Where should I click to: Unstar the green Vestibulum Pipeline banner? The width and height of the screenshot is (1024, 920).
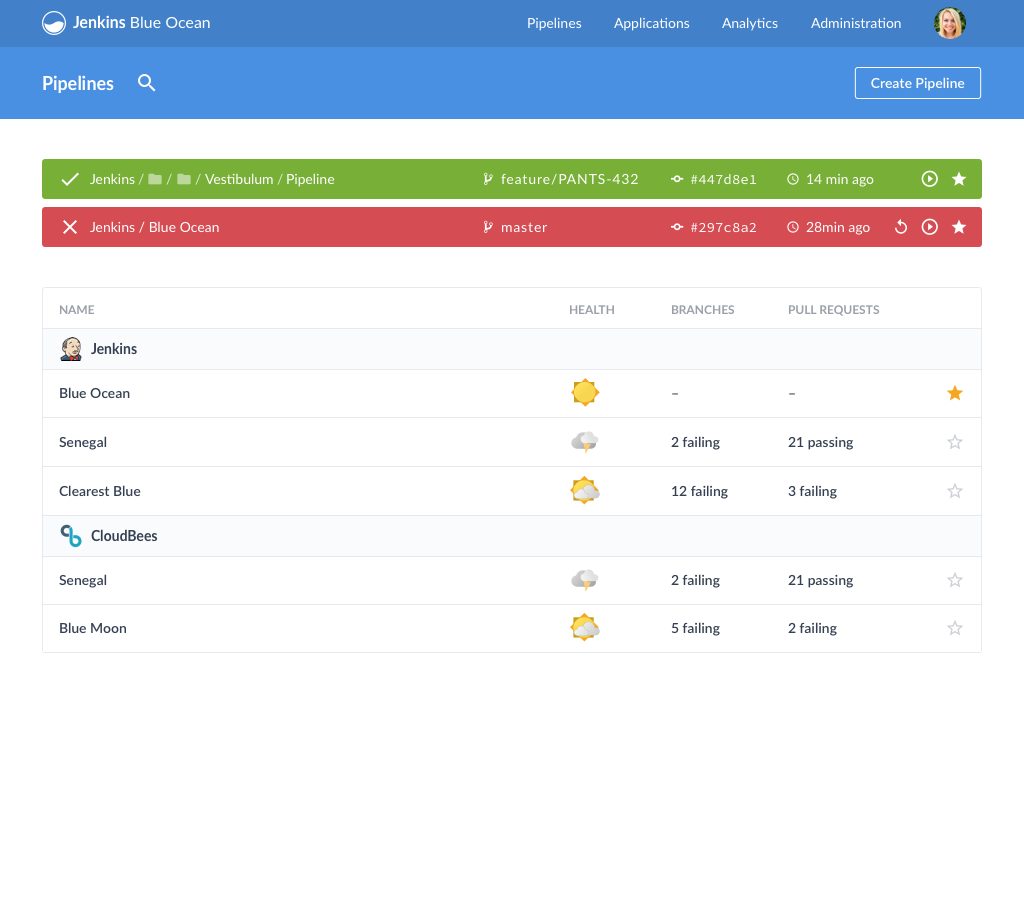coord(958,179)
